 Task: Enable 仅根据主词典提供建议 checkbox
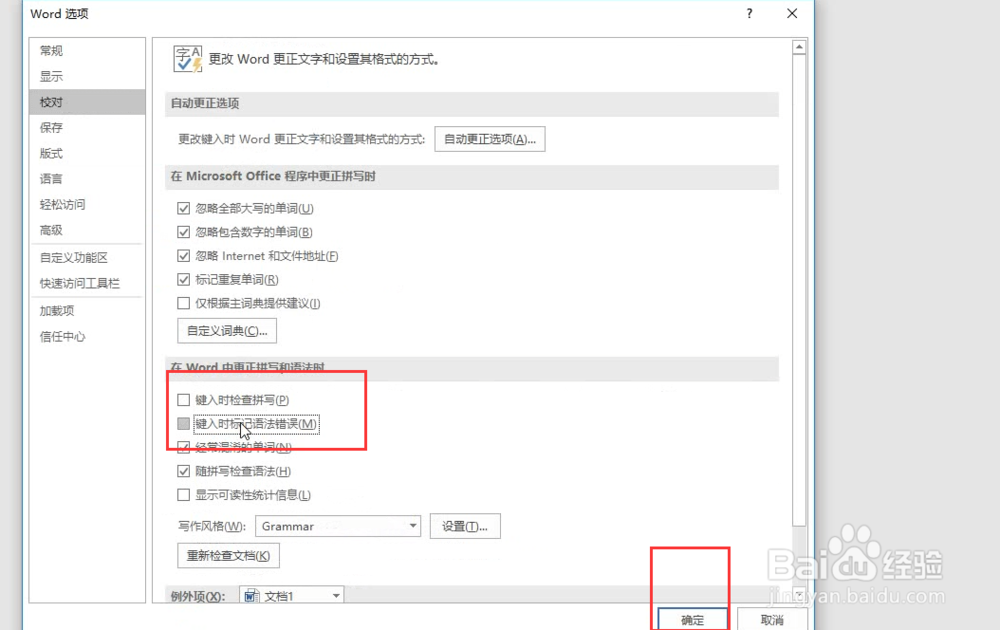184,303
